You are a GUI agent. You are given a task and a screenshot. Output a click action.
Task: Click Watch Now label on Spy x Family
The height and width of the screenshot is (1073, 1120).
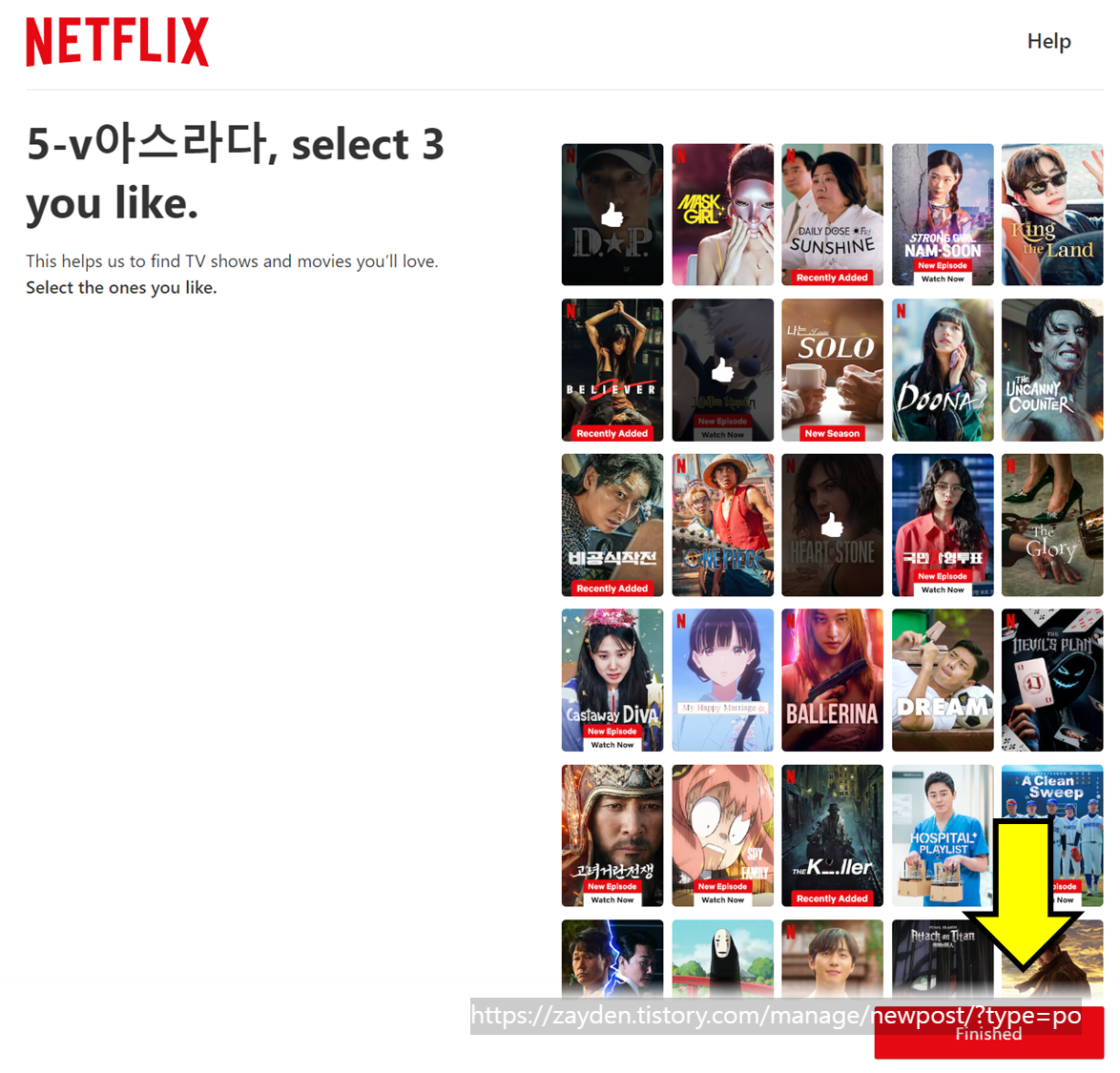722,899
